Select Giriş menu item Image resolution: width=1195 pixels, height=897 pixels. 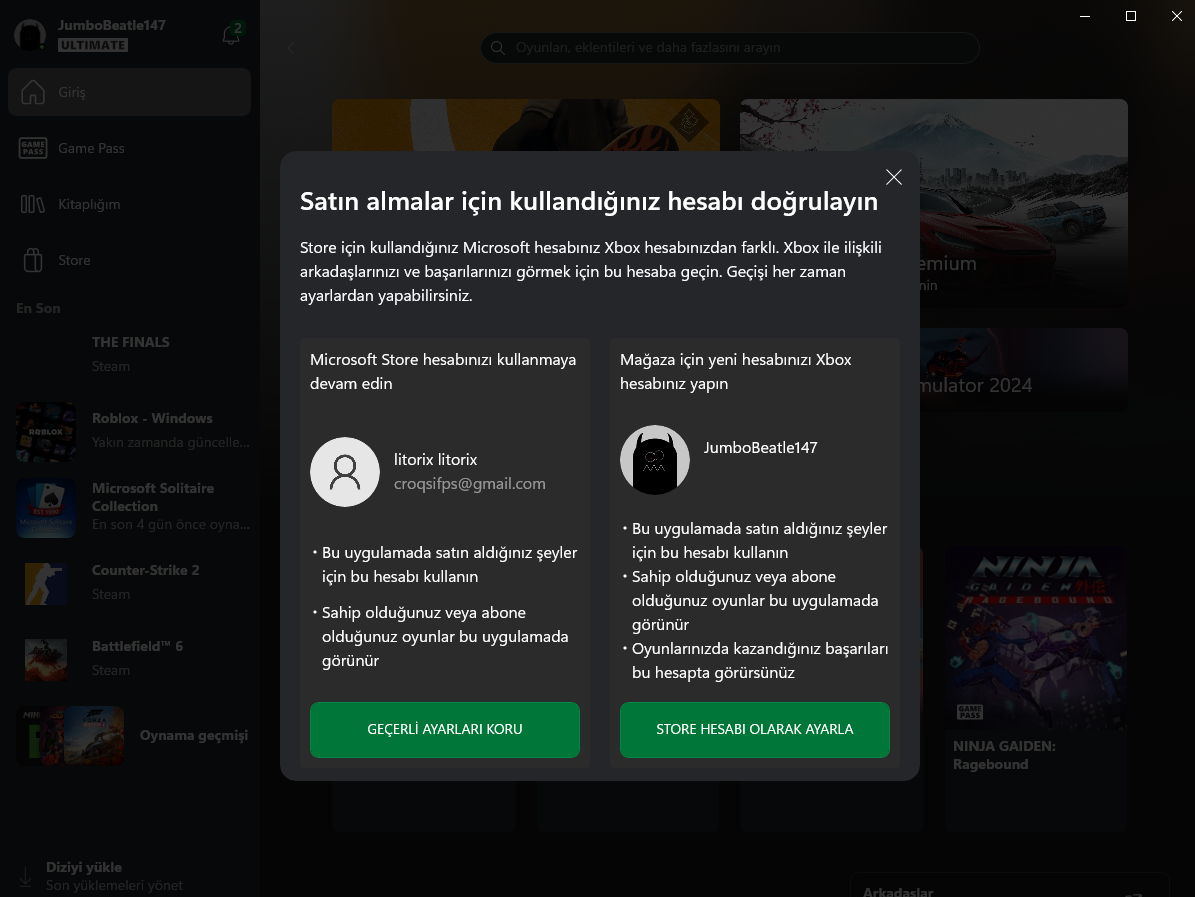pyautogui.click(x=130, y=92)
